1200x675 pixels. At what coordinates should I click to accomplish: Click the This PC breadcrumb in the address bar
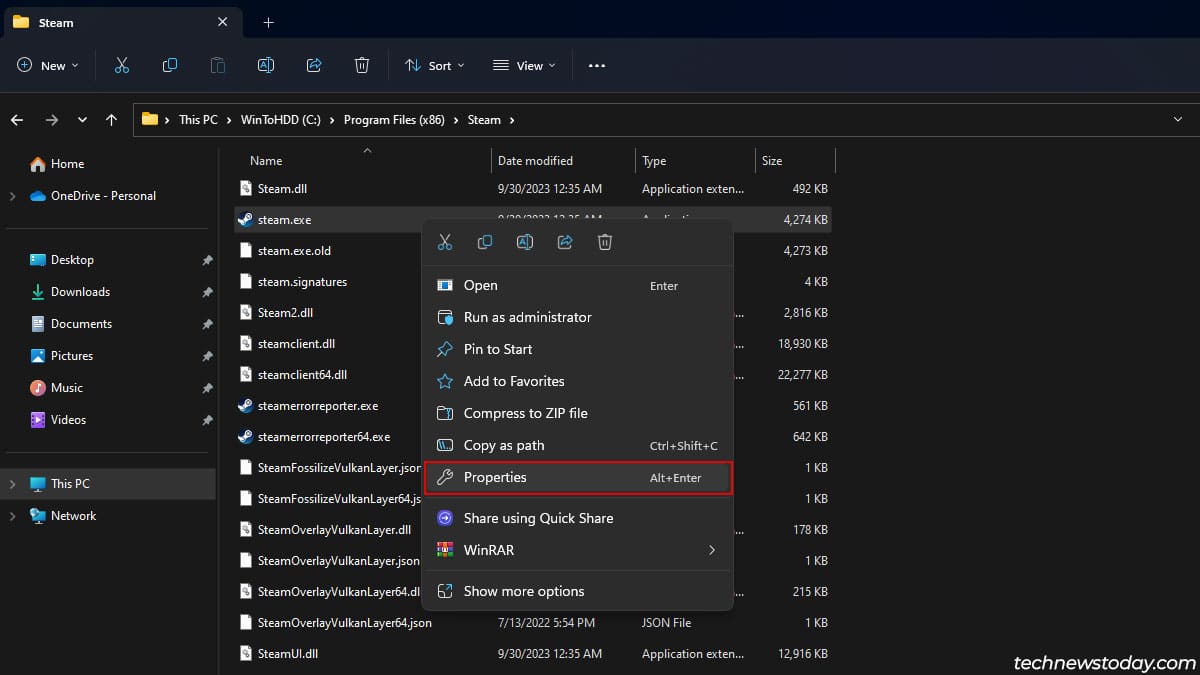[x=198, y=119]
